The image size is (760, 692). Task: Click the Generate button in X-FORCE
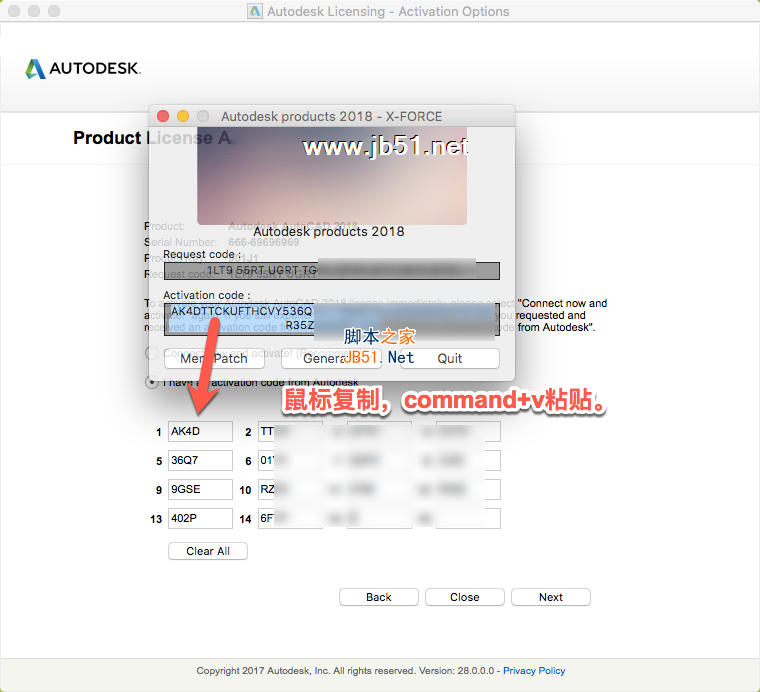click(331, 359)
